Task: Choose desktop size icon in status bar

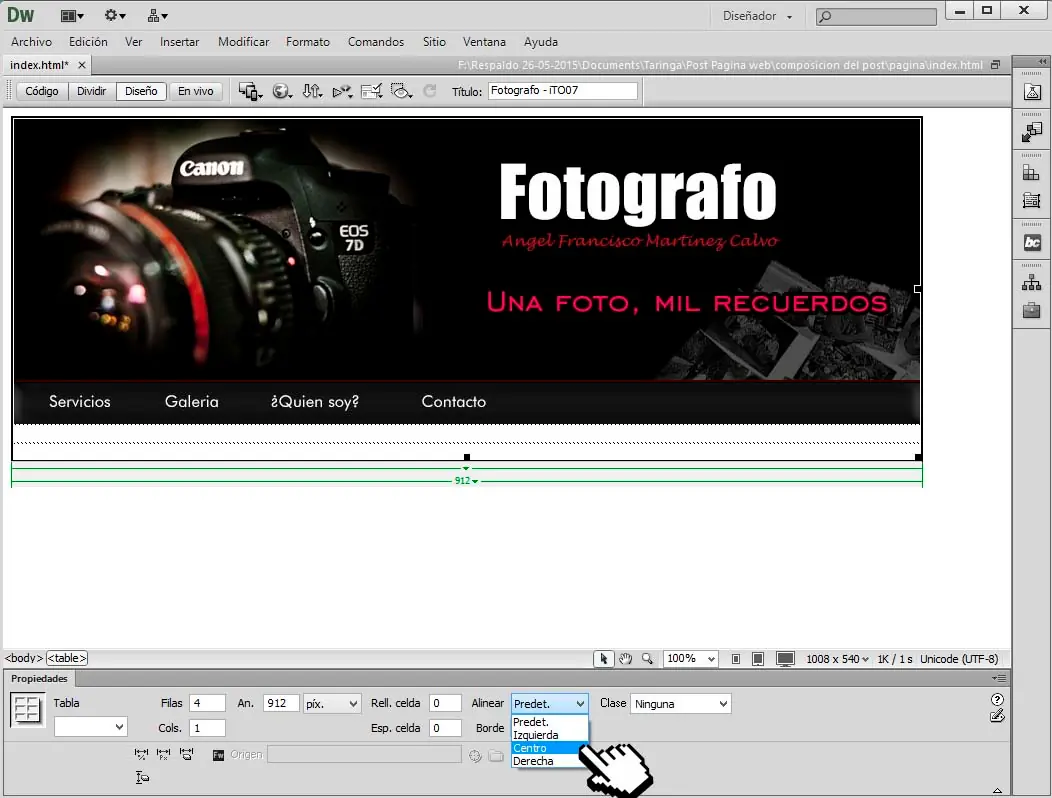Action: coord(785,659)
